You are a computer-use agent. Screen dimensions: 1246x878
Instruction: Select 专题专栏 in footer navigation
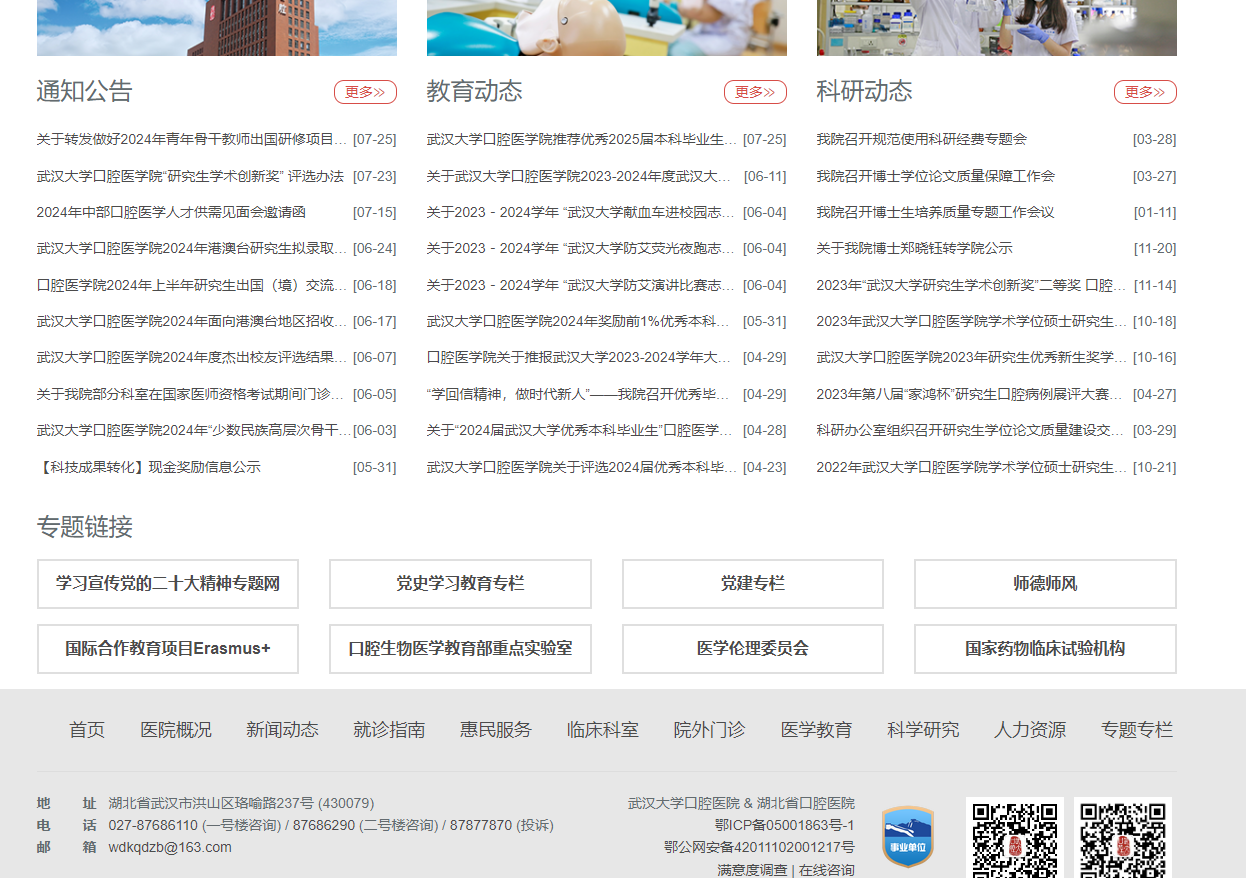[x=1137, y=730]
